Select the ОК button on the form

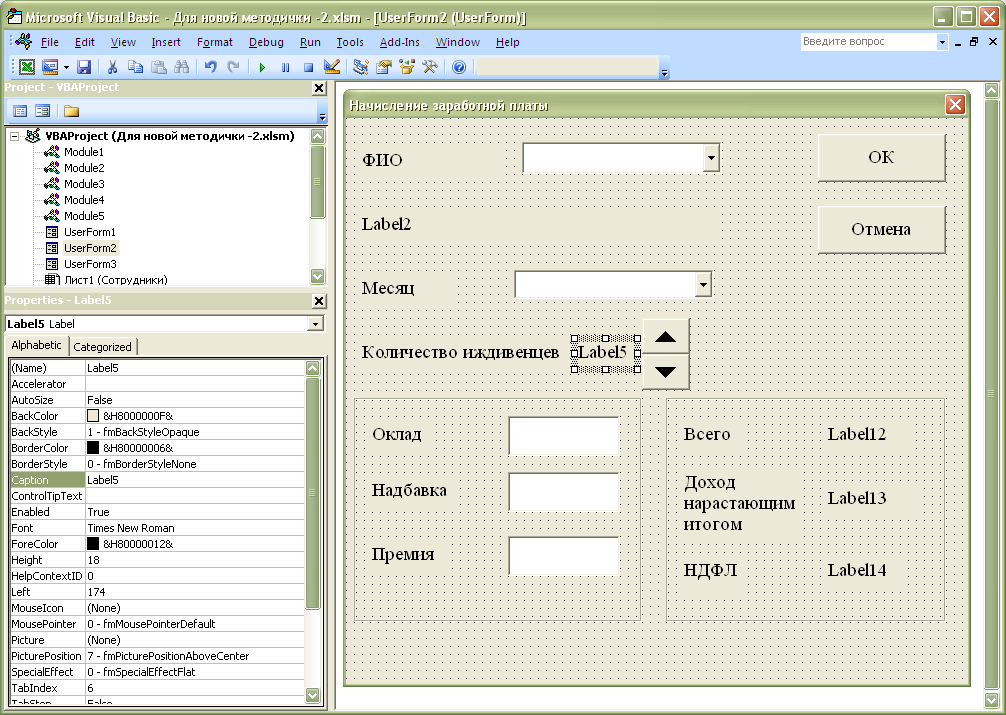[x=880, y=157]
